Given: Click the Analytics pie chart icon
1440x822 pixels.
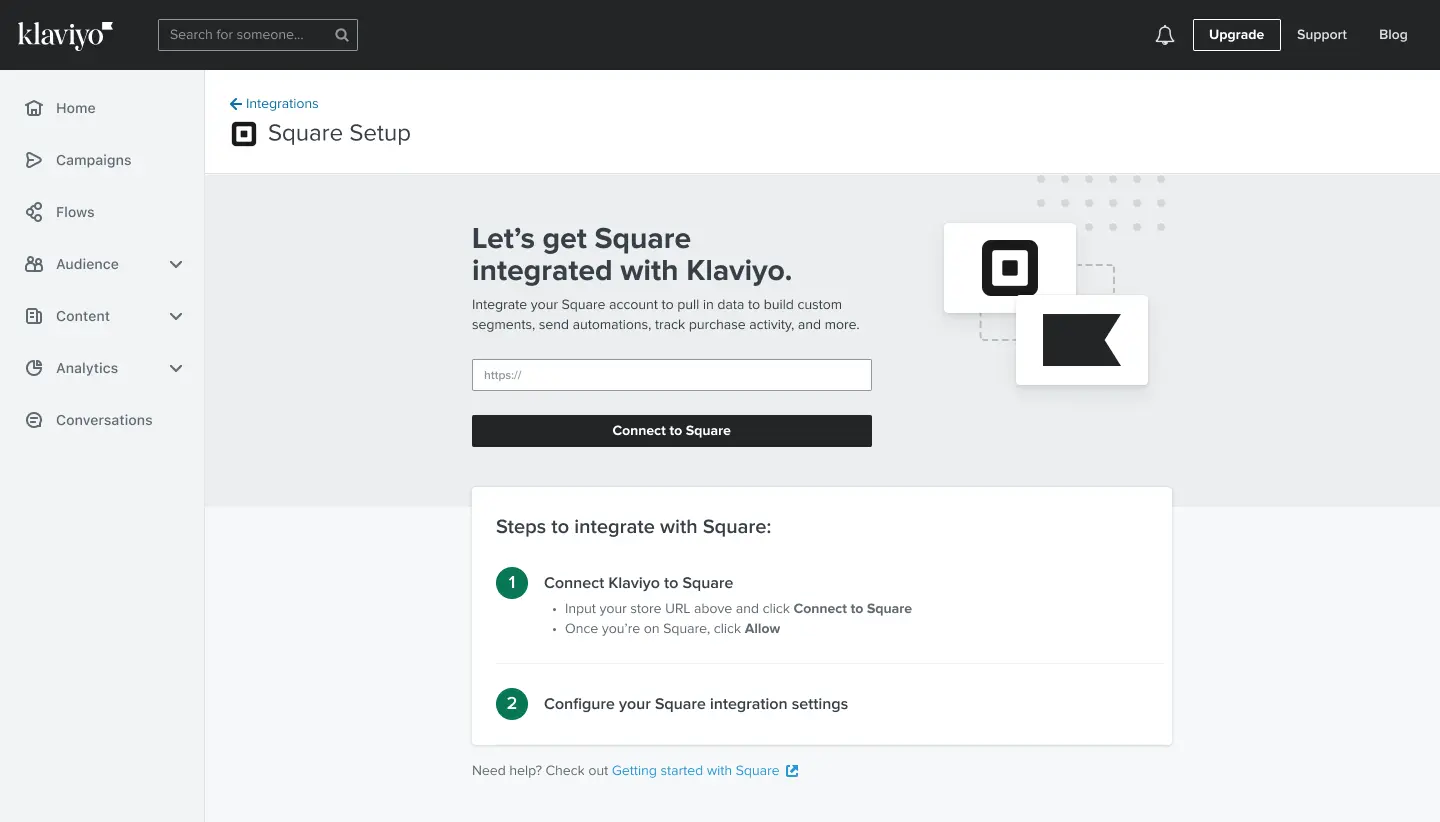Looking at the screenshot, I should click(34, 368).
